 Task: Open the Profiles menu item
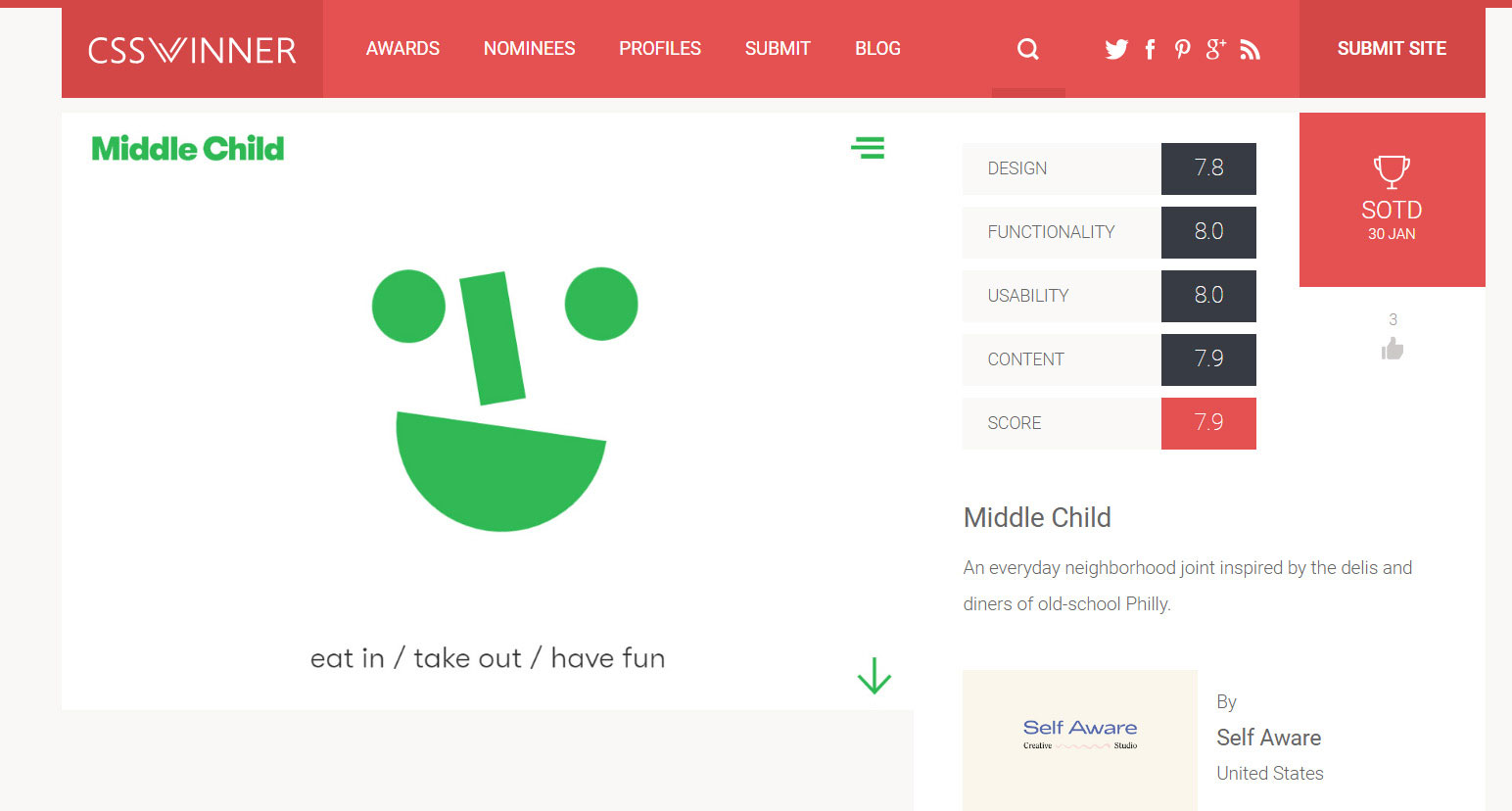[x=660, y=49]
